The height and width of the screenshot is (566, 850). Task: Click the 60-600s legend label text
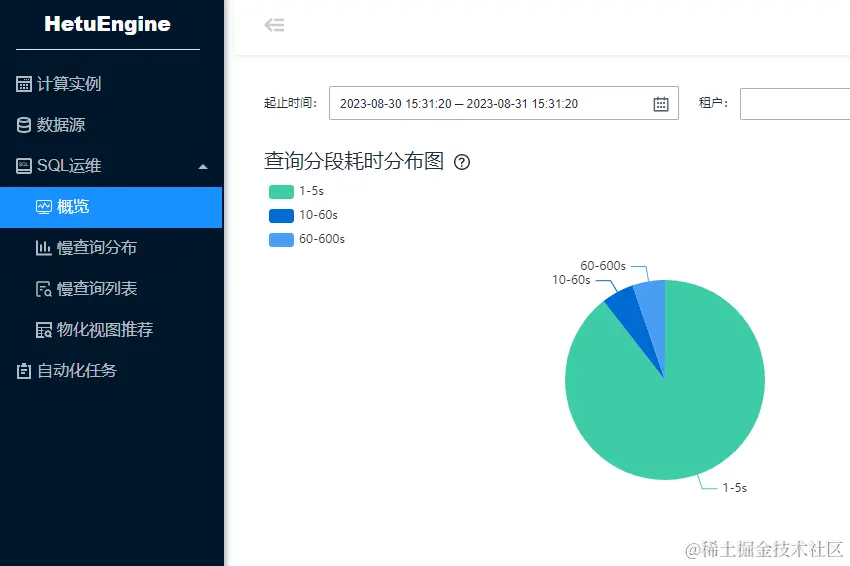pyautogui.click(x=322, y=239)
